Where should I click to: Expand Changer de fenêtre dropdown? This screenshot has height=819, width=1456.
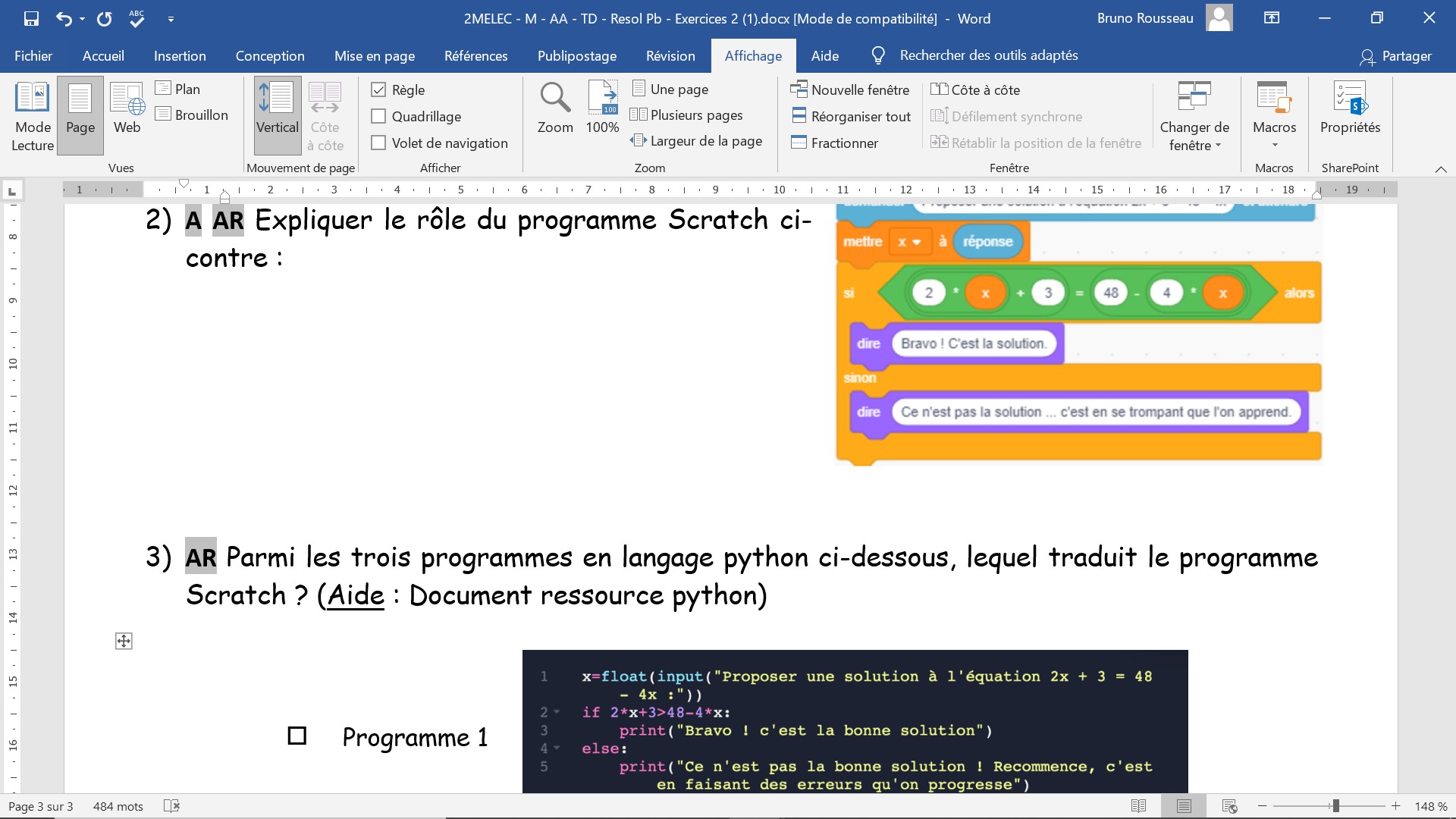point(1194,136)
